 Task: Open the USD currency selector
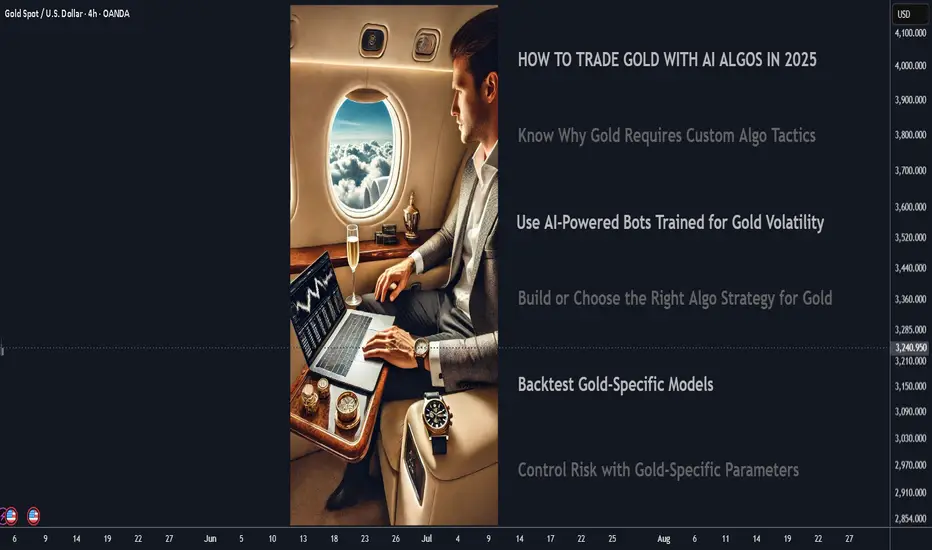coord(909,14)
